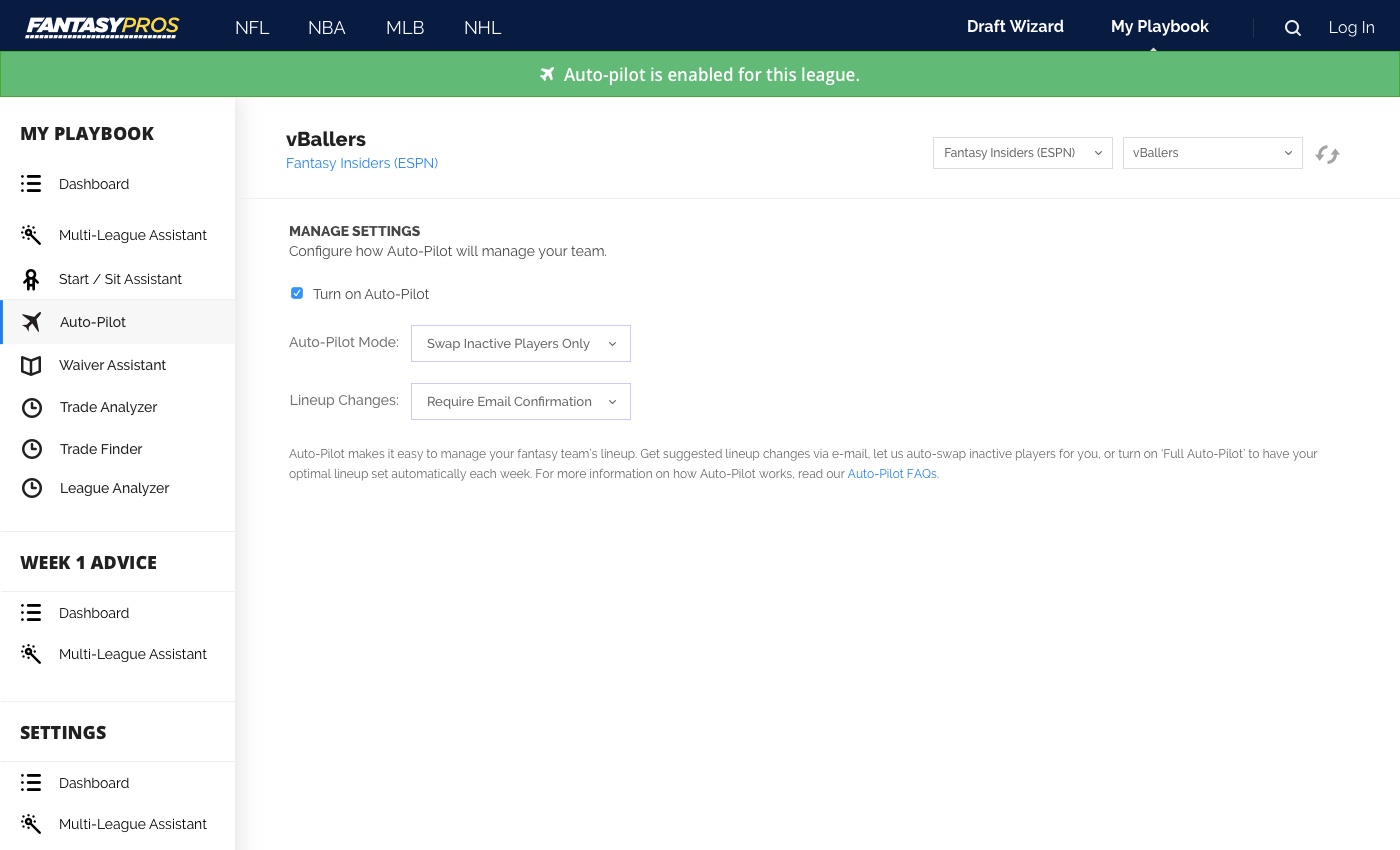
Task: Click the Auto-Pilot airplane sidebar icon
Action: (x=32, y=322)
